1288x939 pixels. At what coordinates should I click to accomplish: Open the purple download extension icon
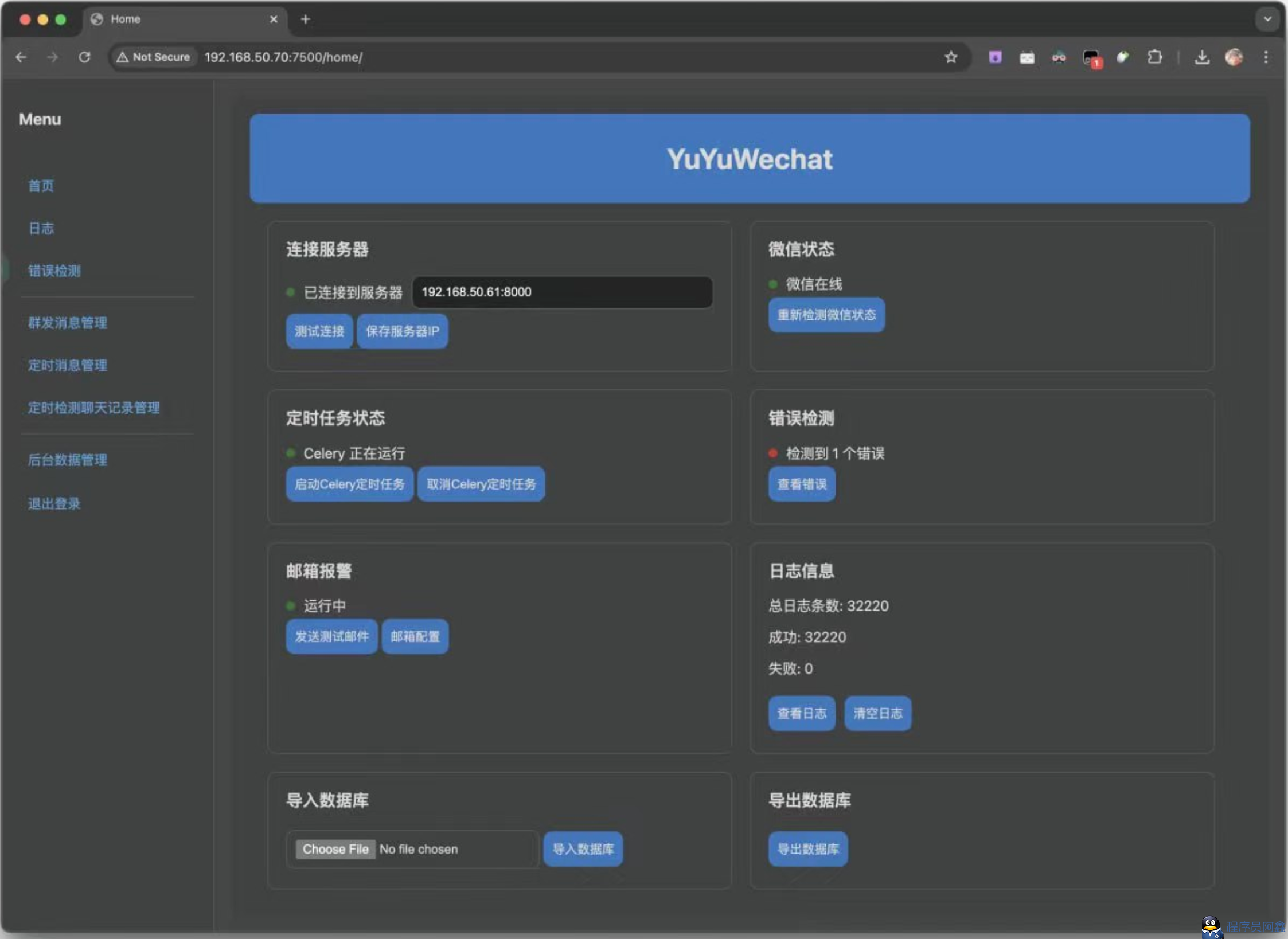coord(995,57)
